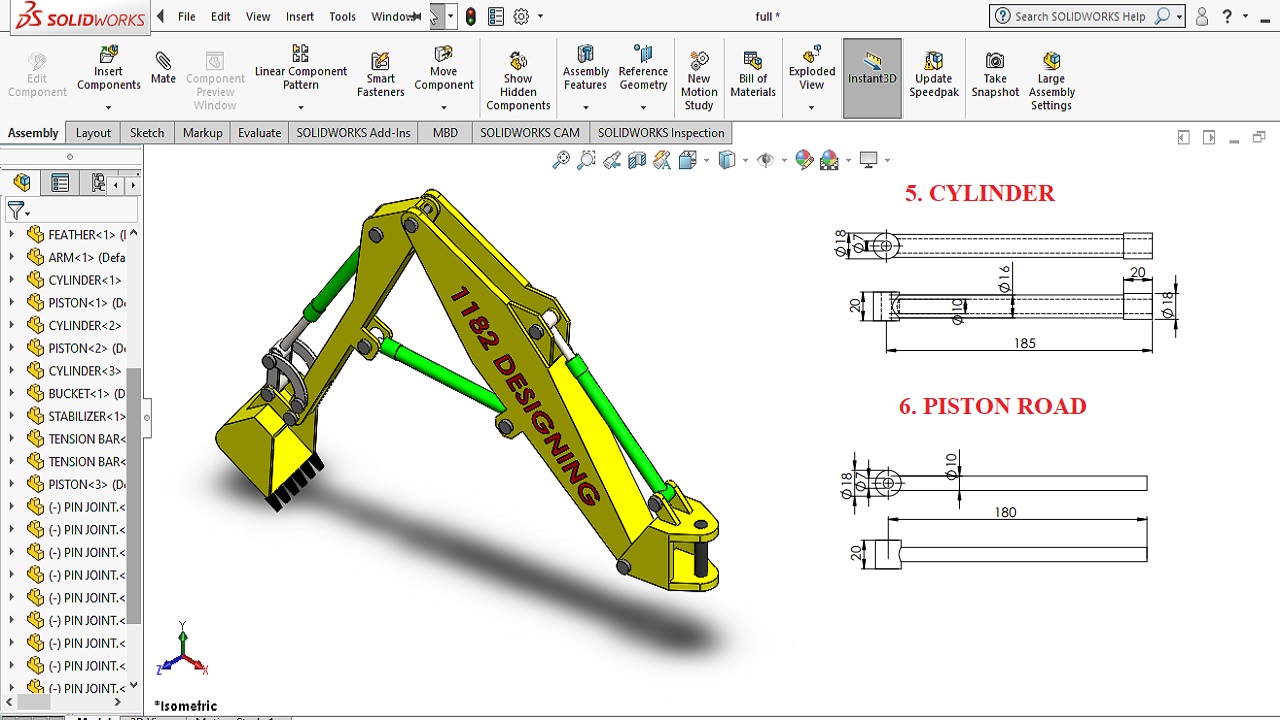
Task: Expand the BUCKET<1> tree node
Action: [12, 393]
